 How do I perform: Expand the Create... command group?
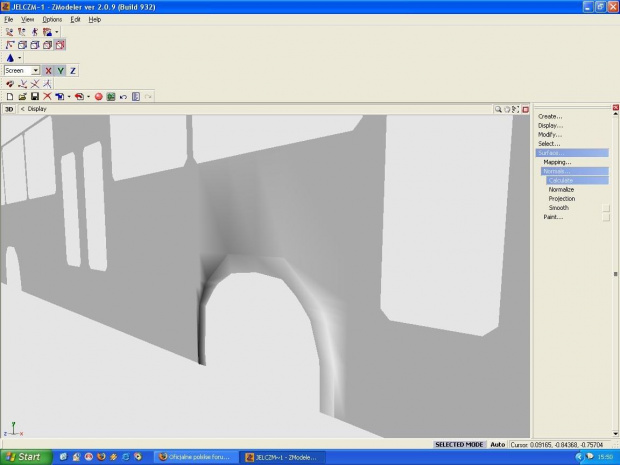pos(550,117)
